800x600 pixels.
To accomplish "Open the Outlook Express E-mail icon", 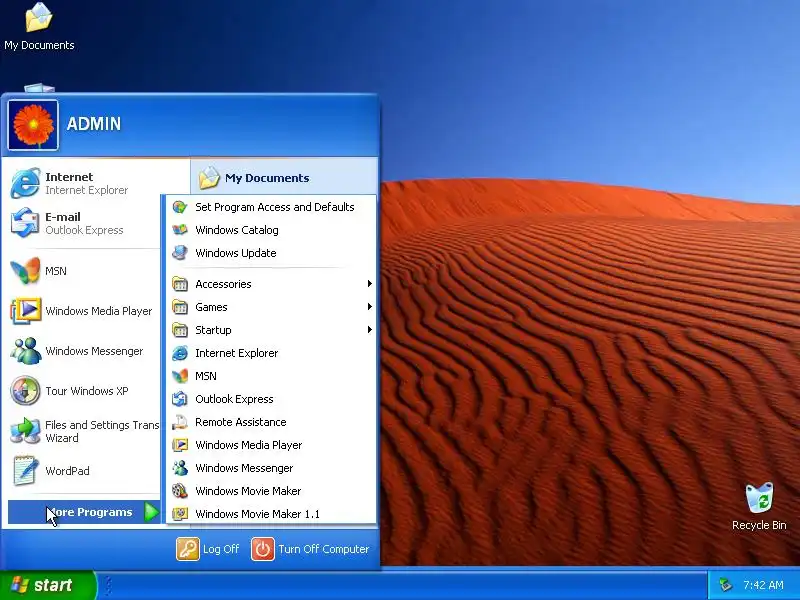I will coord(25,223).
